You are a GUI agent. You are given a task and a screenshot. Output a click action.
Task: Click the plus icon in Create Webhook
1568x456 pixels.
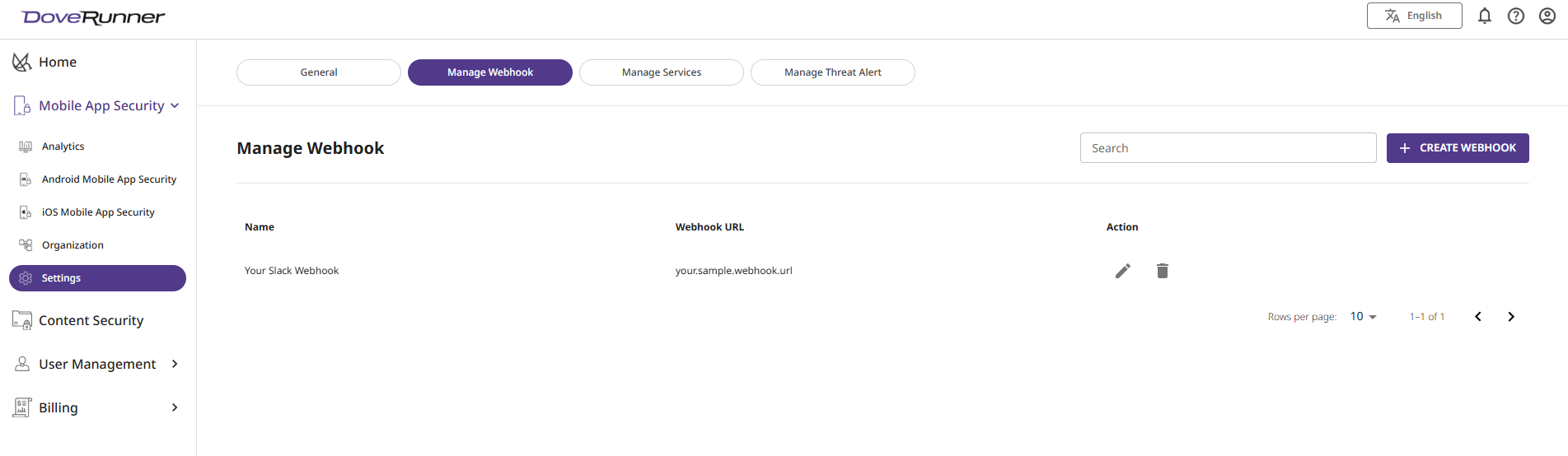[x=1405, y=148]
